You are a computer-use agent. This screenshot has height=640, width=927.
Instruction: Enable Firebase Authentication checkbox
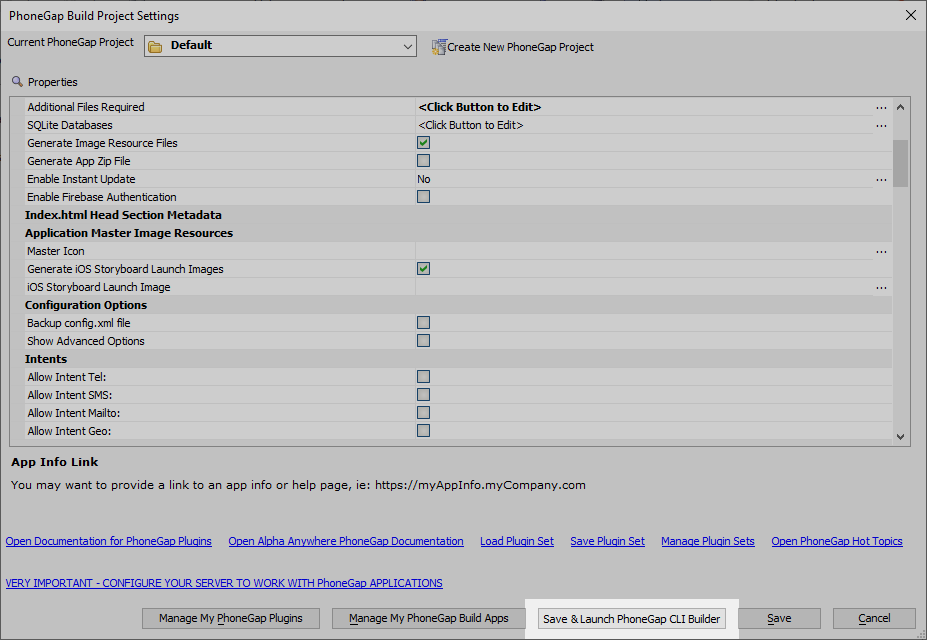tap(423, 196)
